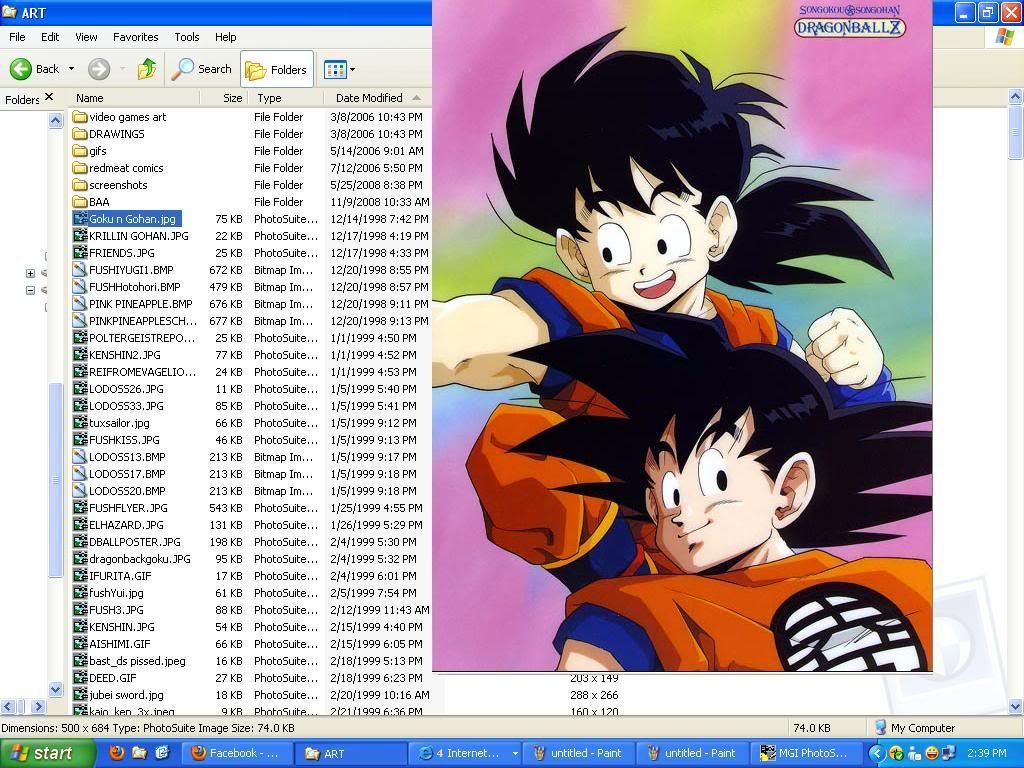Image resolution: width=1024 pixels, height=768 pixels.
Task: Click the tuxsailor.jpg file icon
Action: [80, 423]
